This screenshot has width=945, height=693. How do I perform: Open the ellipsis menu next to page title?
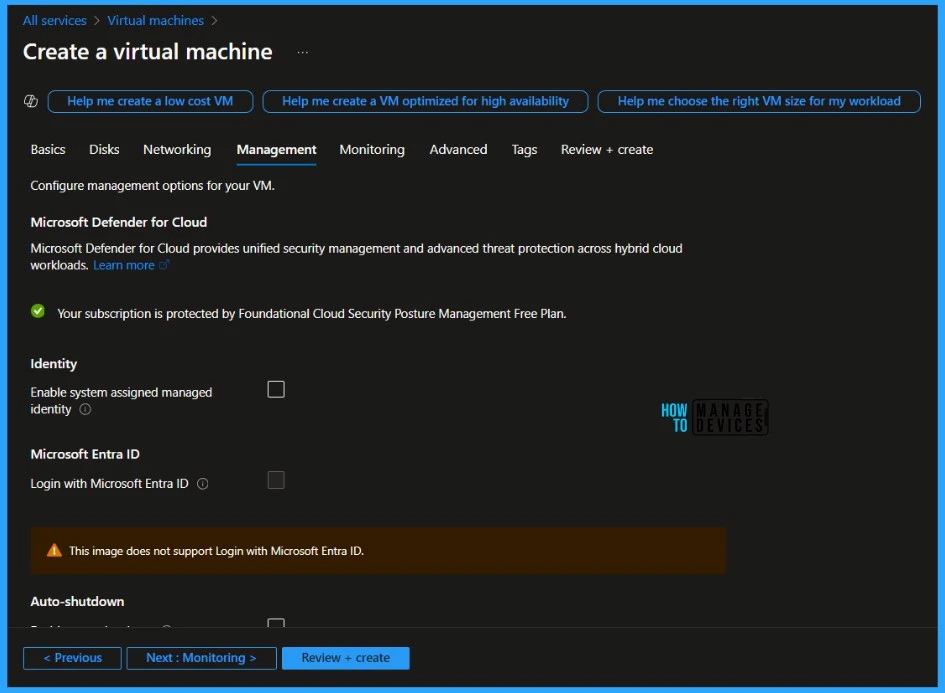(303, 52)
